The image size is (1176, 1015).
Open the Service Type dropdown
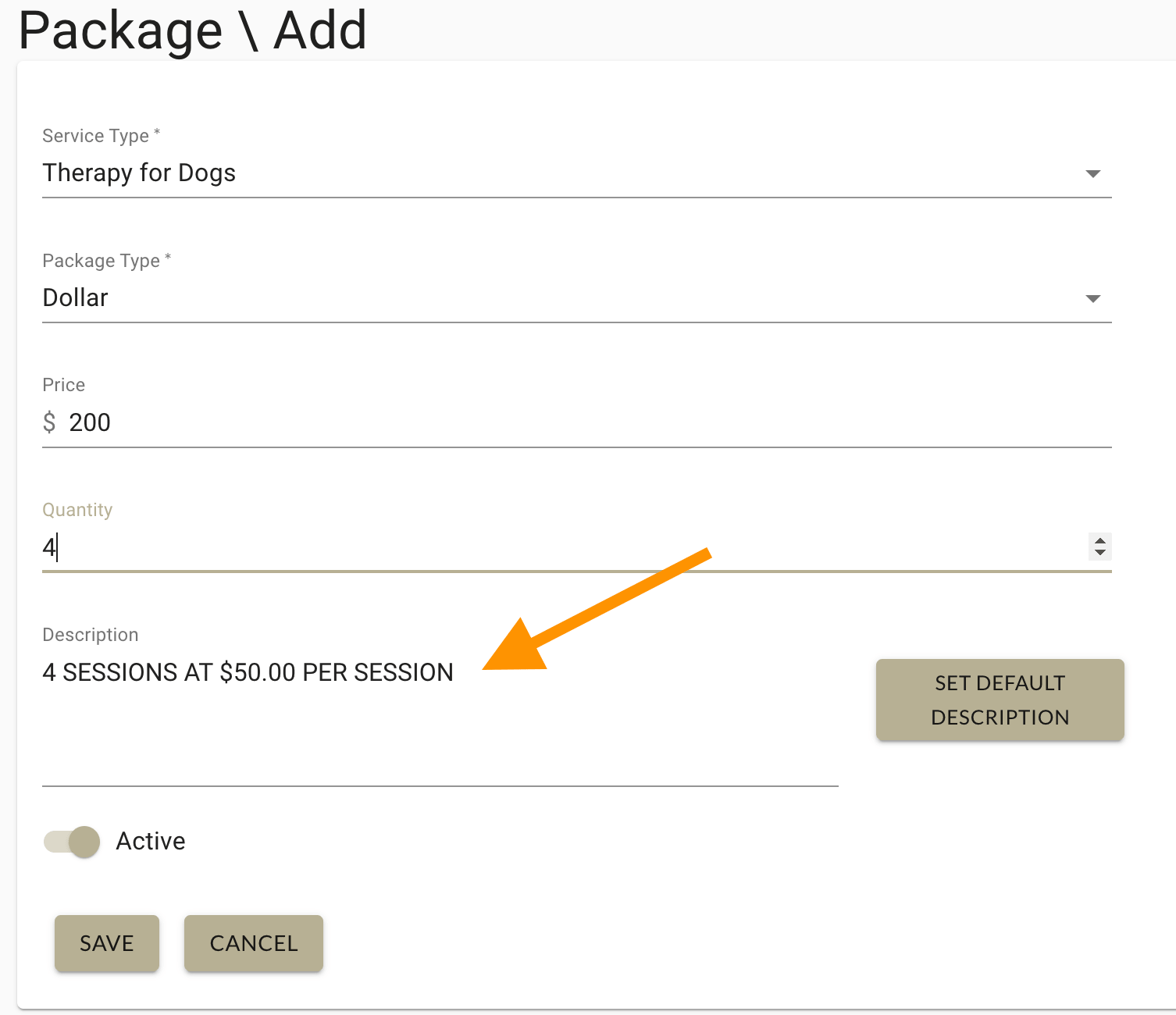[x=547, y=173]
